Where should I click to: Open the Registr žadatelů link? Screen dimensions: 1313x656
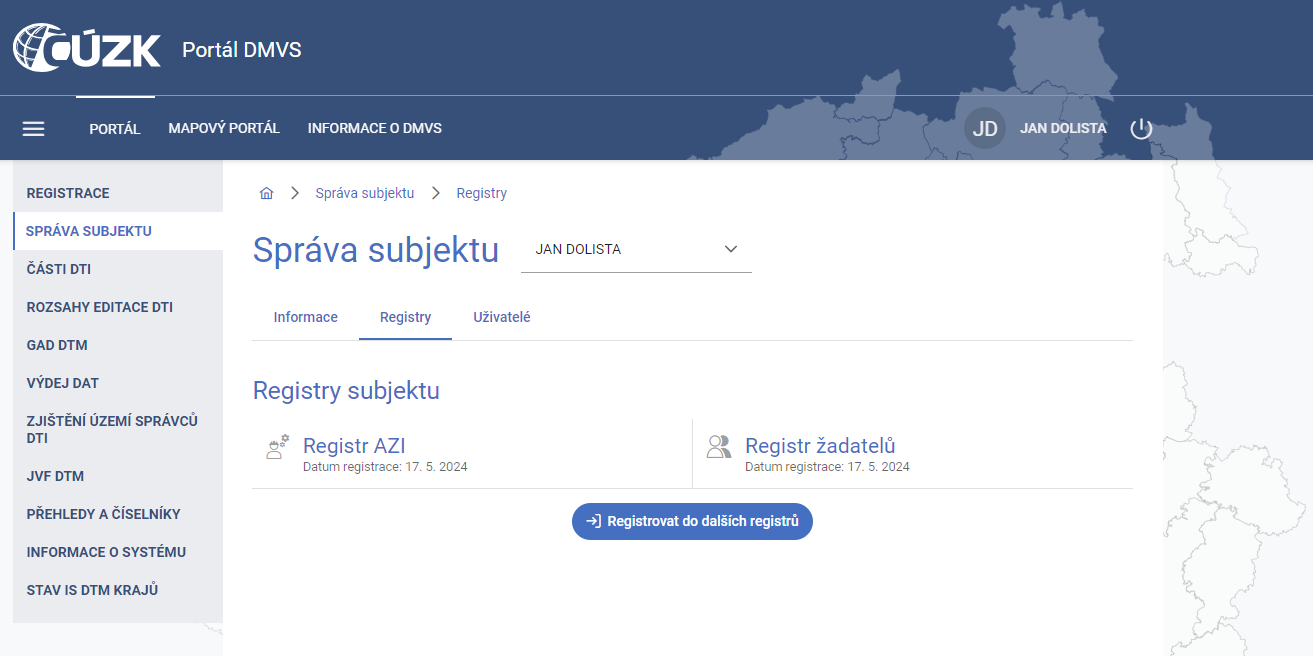pos(820,446)
